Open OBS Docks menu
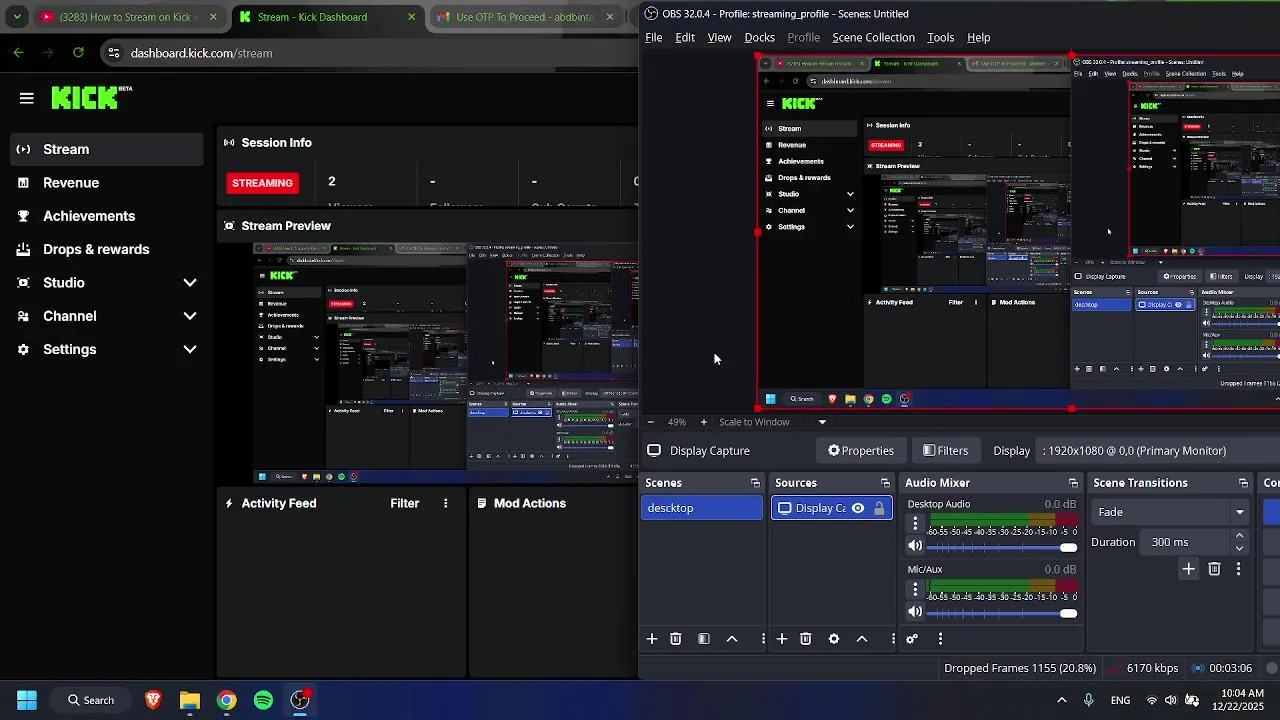 [x=760, y=38]
